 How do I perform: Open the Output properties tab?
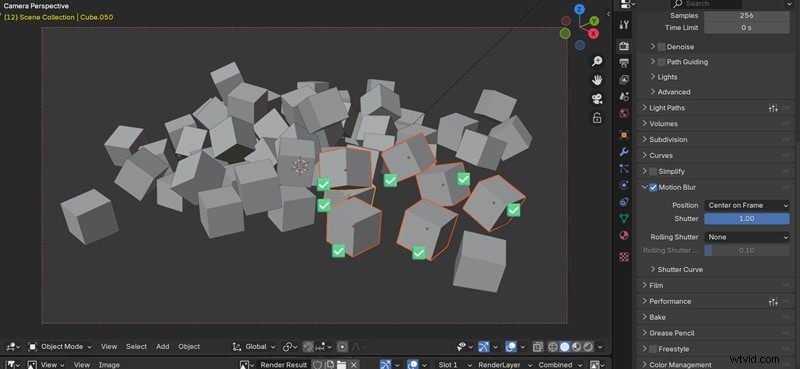pyautogui.click(x=623, y=63)
